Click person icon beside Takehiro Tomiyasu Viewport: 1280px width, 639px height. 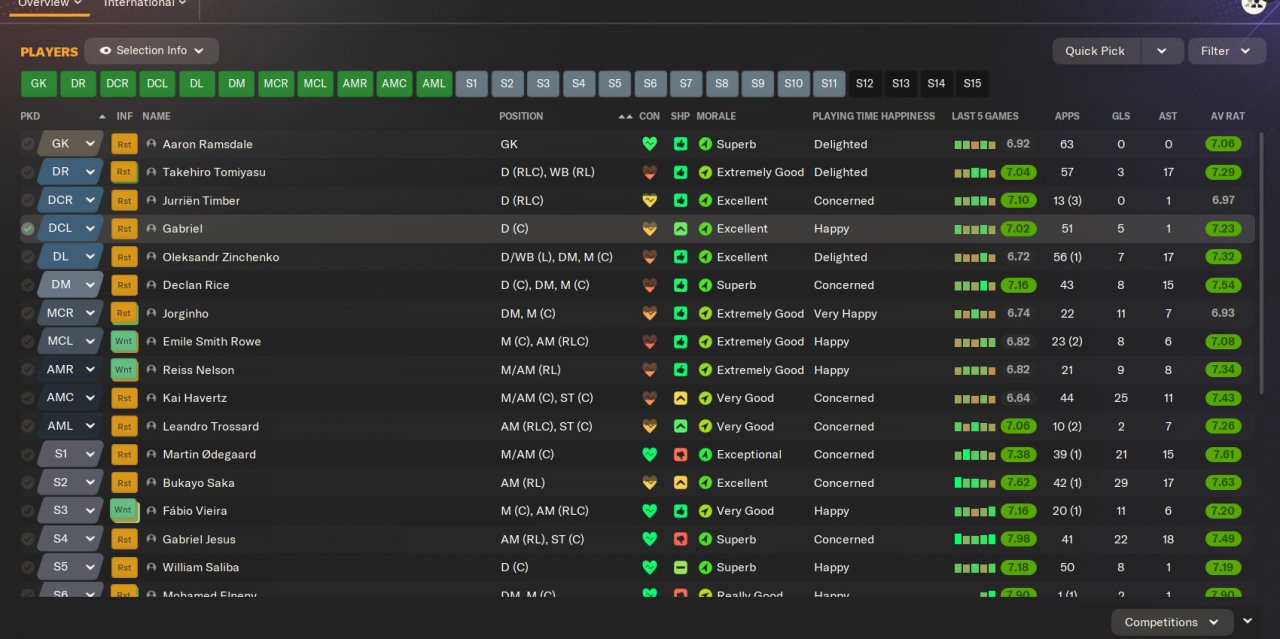[152, 172]
